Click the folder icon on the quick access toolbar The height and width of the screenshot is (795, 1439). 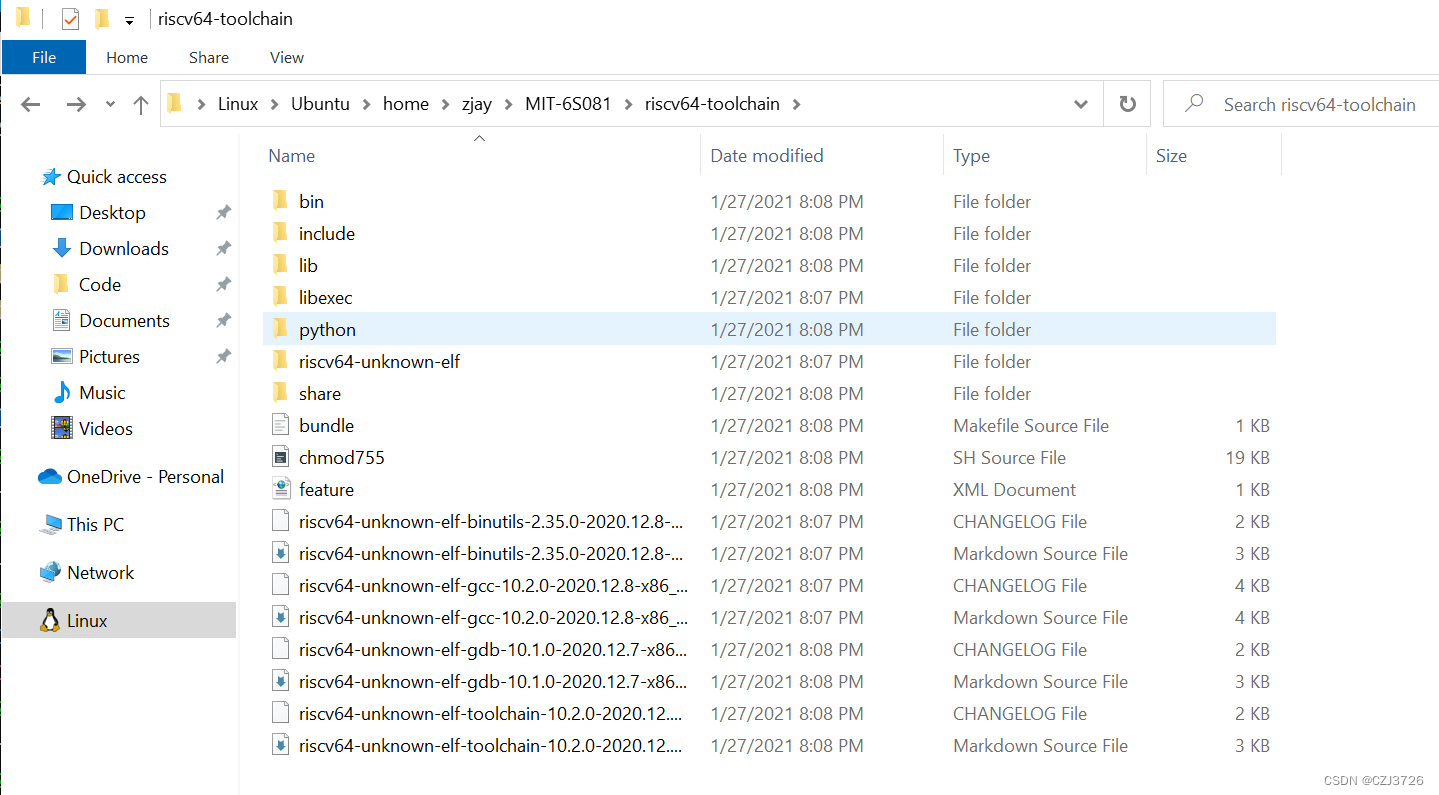[x=102, y=18]
